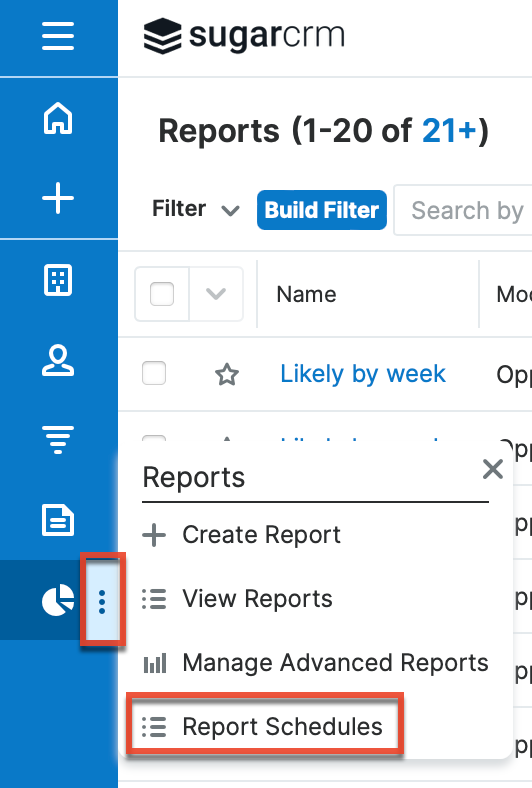Image resolution: width=532 pixels, height=788 pixels.
Task: Open the Likely by week report
Action: [363, 374]
